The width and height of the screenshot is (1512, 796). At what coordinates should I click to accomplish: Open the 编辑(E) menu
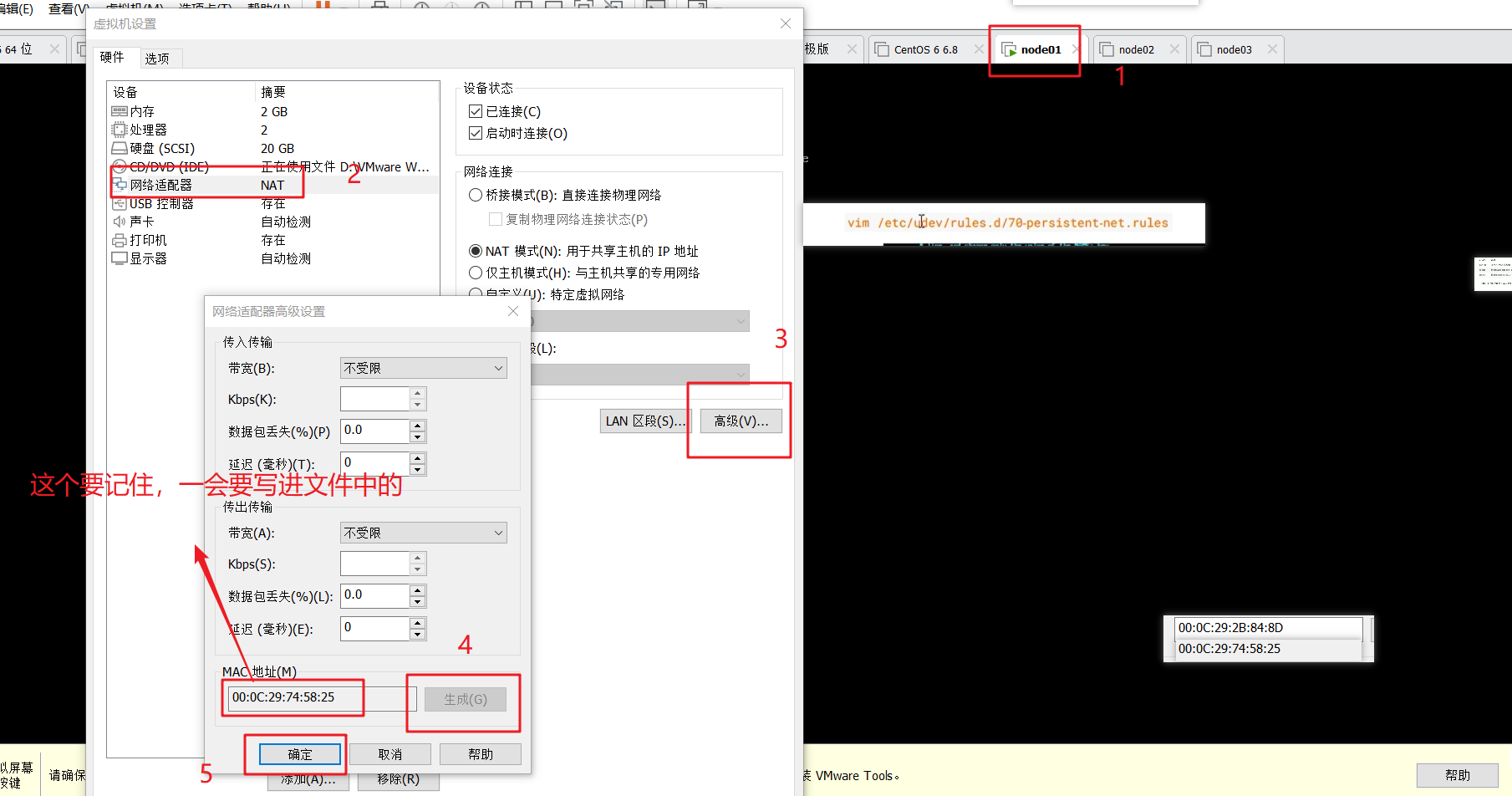15,8
